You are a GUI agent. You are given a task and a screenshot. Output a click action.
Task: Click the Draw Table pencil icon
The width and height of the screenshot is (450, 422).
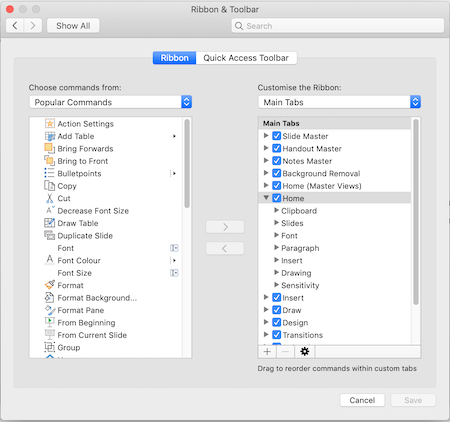click(x=50, y=223)
